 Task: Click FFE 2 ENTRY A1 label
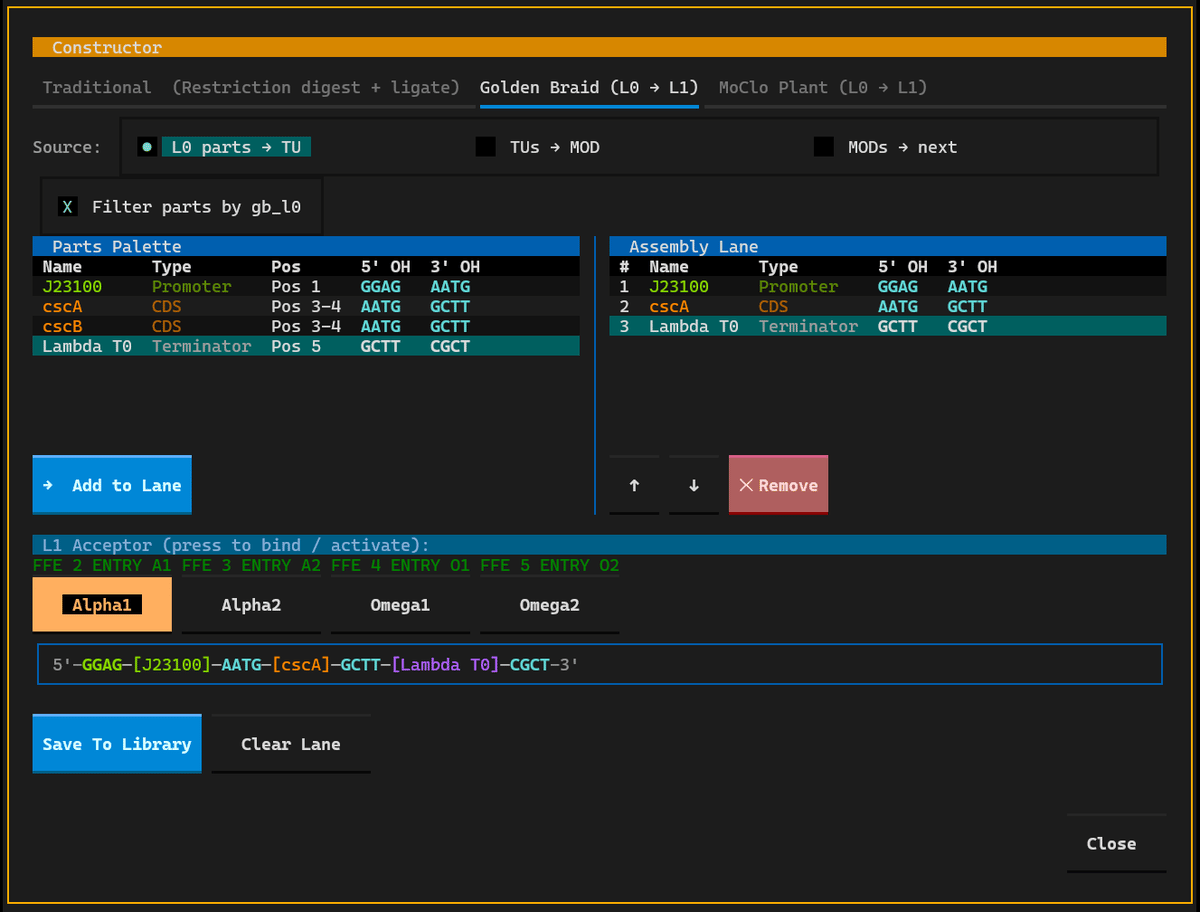click(102, 566)
